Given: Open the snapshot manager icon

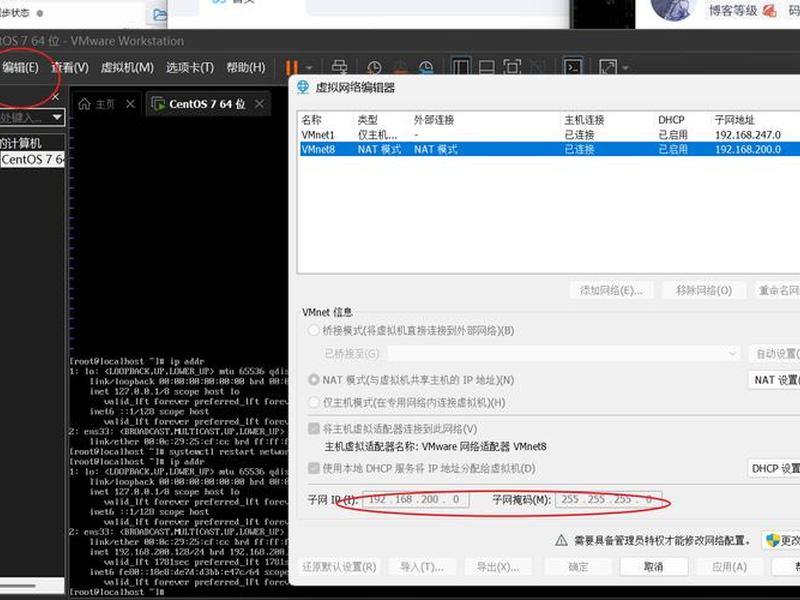Looking at the screenshot, I should pyautogui.click(x=426, y=68).
